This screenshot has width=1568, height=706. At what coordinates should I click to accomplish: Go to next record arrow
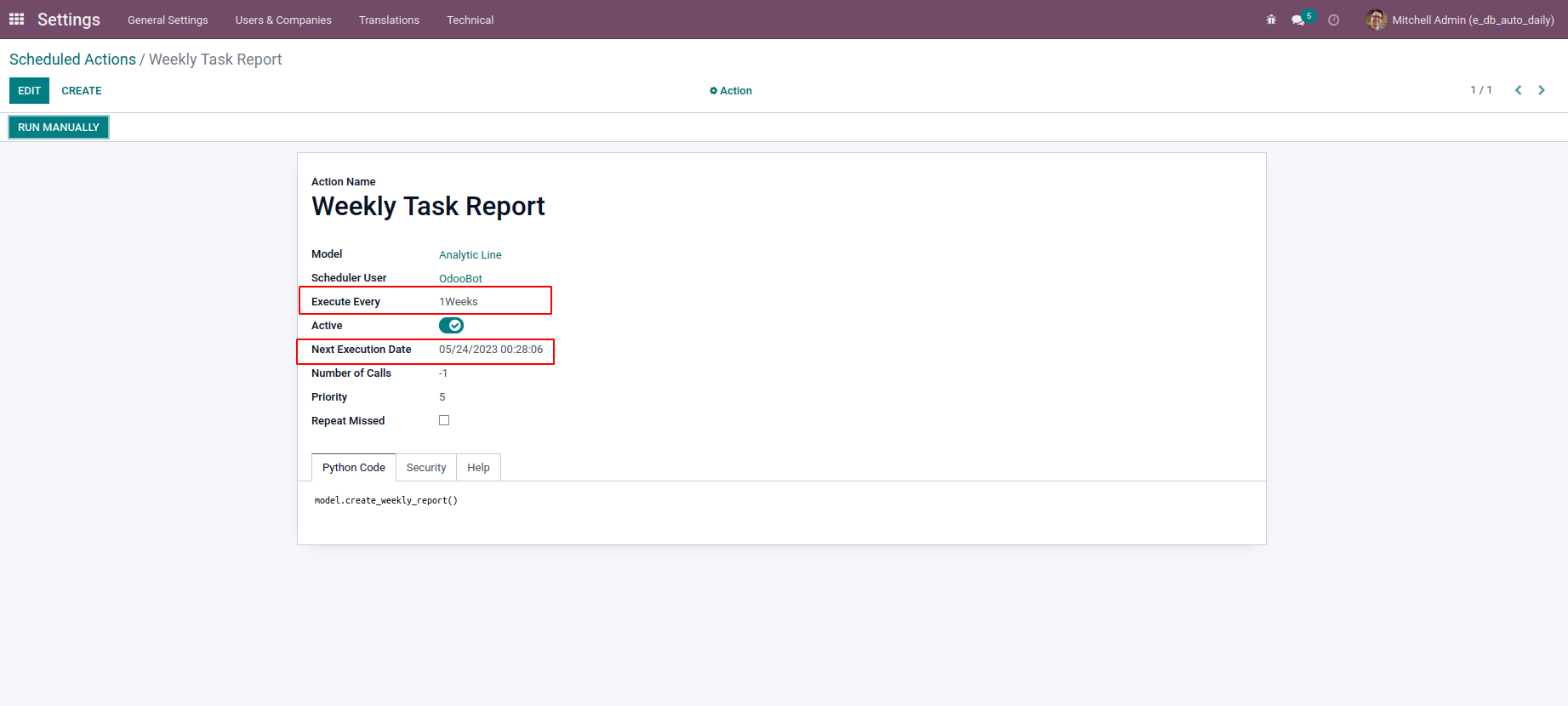pyautogui.click(x=1542, y=90)
